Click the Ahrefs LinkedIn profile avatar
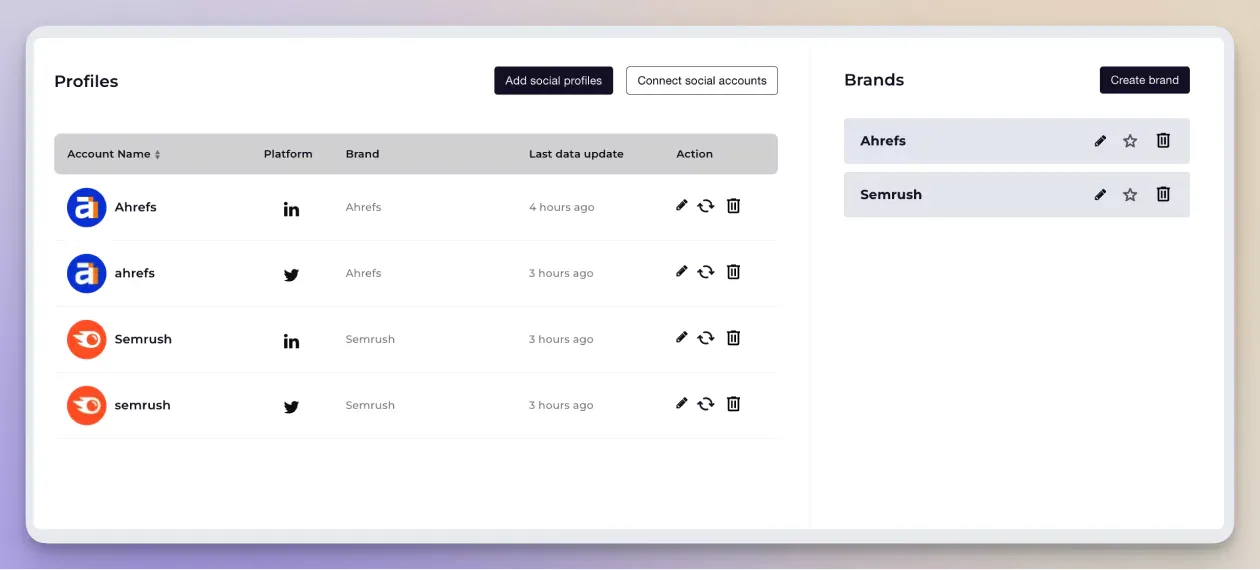The image size is (1260, 570). tap(87, 207)
